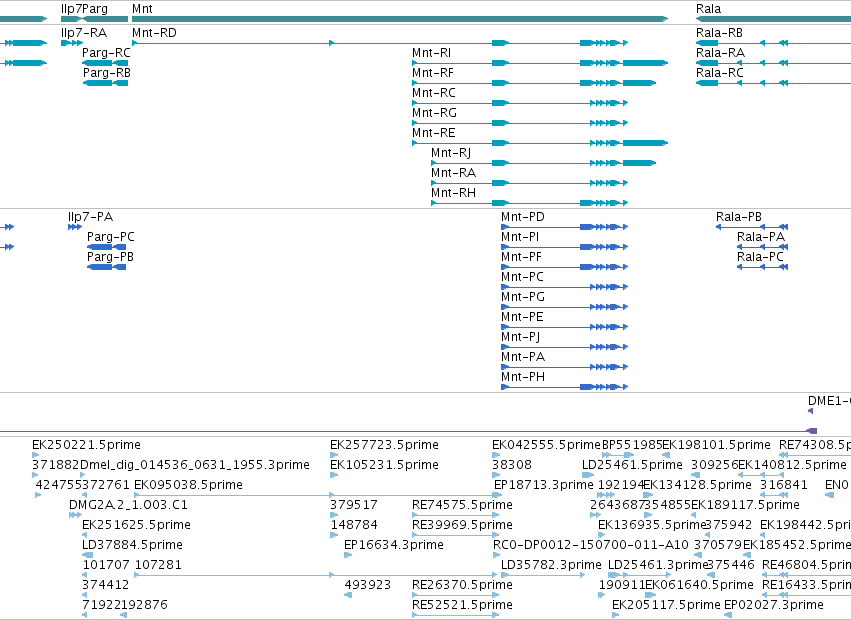Viewport: 851px width, 620px height.
Task: Select the EP16634.3prime EST label
Action: coord(394,545)
